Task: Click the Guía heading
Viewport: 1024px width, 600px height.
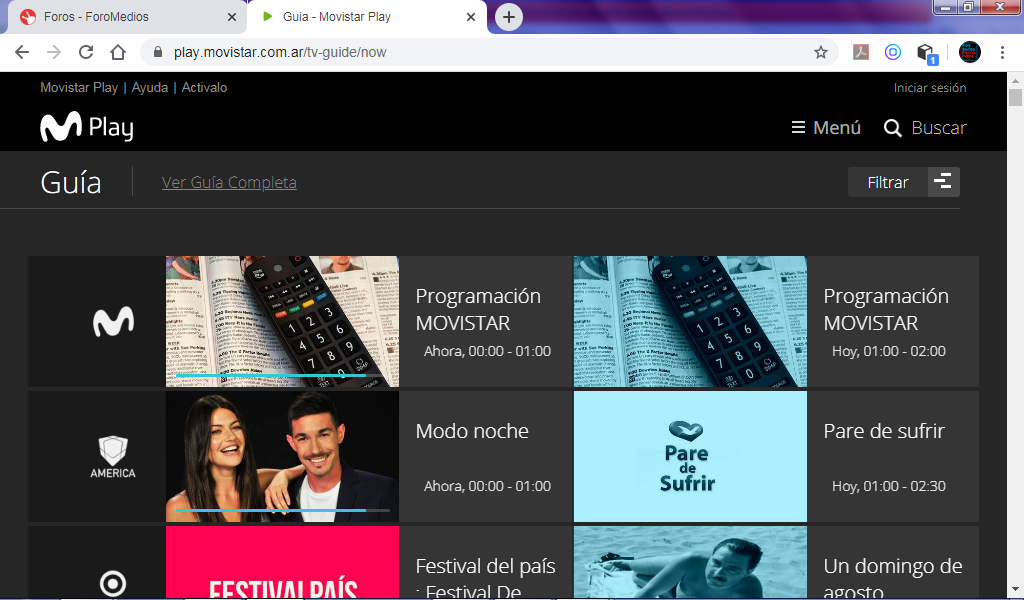Action: [71, 182]
